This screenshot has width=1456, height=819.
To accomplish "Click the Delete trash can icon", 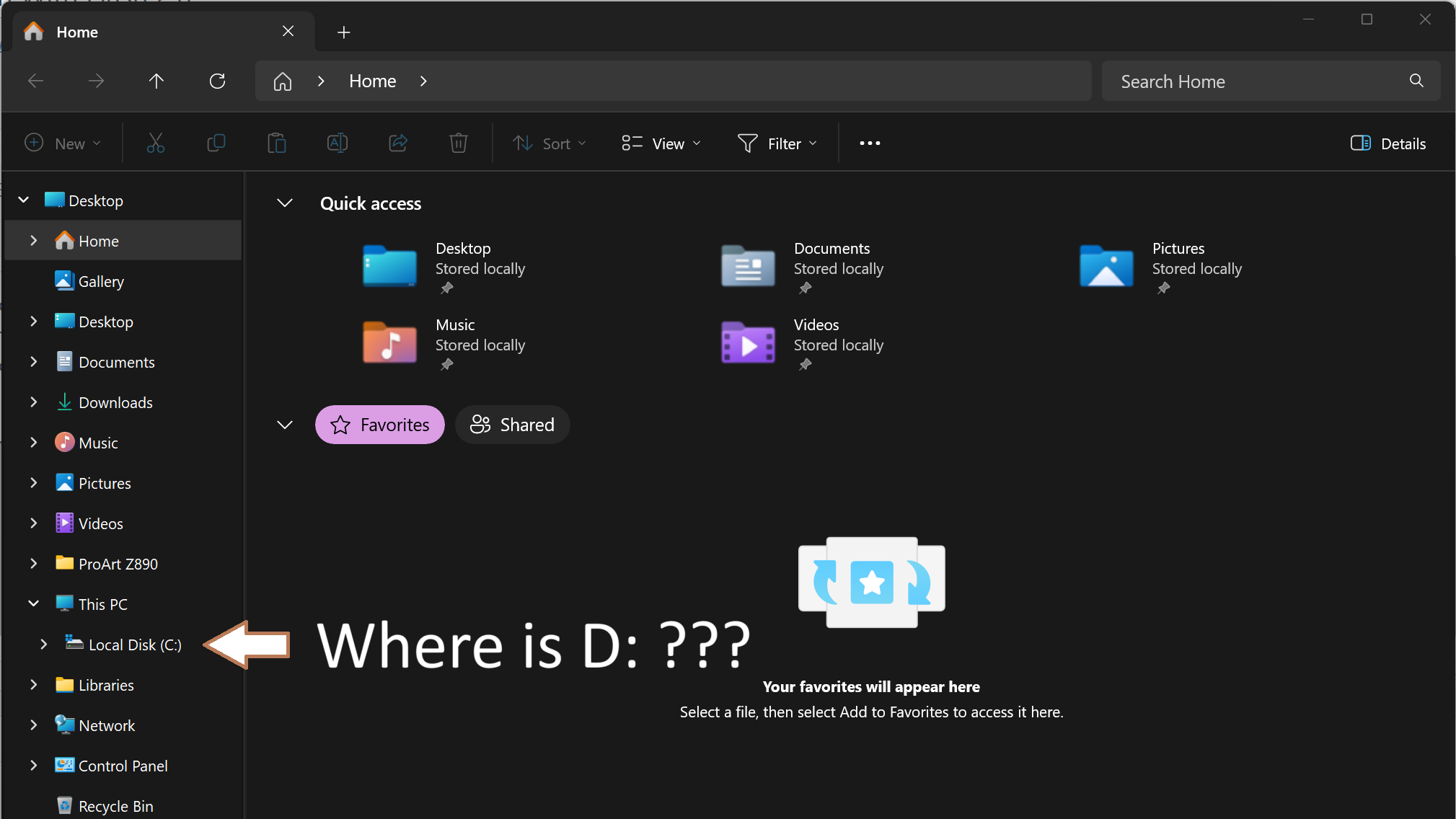I will pyautogui.click(x=459, y=143).
